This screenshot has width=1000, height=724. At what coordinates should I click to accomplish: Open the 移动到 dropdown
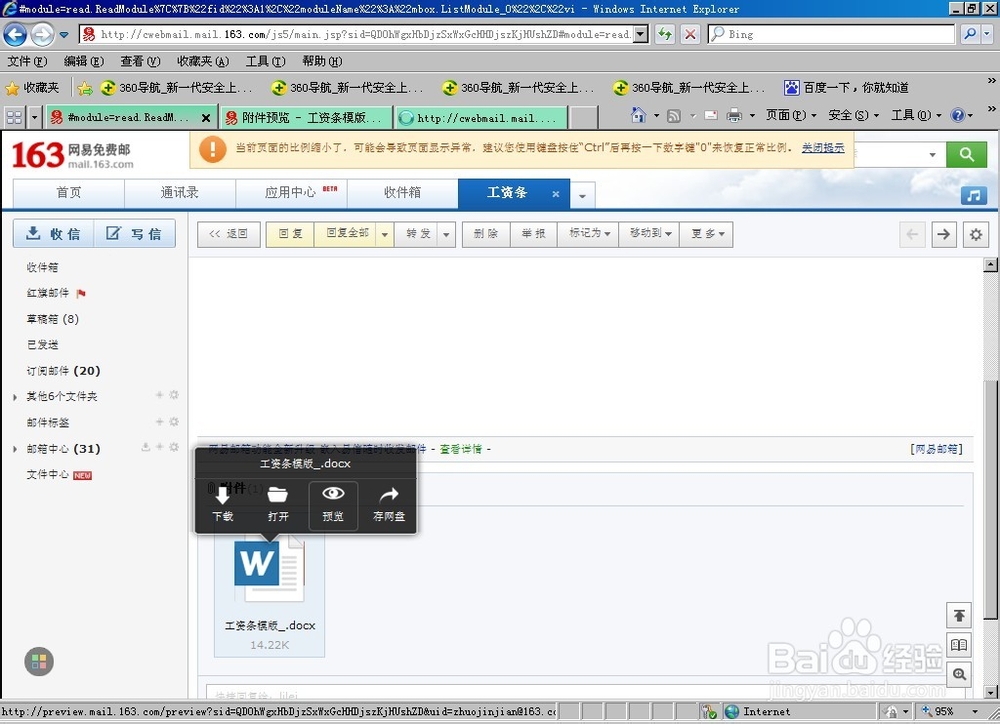click(650, 233)
